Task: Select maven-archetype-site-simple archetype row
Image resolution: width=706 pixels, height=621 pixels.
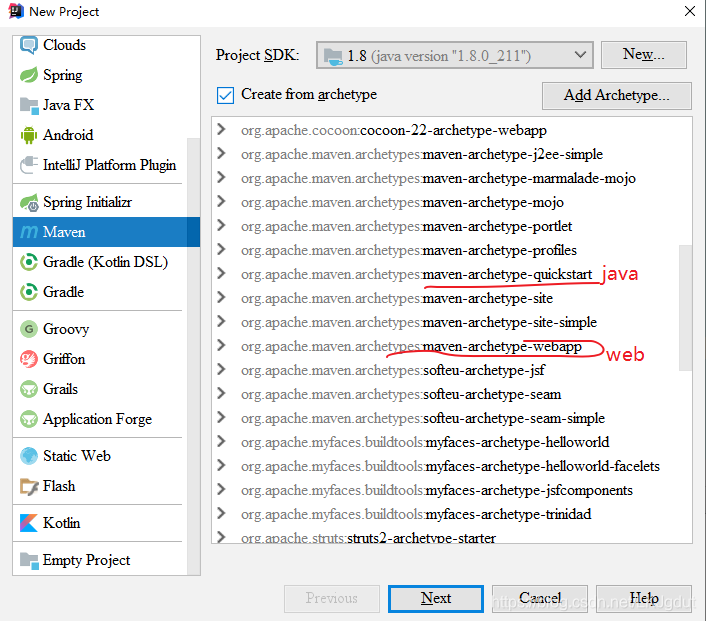Action: coord(452,322)
